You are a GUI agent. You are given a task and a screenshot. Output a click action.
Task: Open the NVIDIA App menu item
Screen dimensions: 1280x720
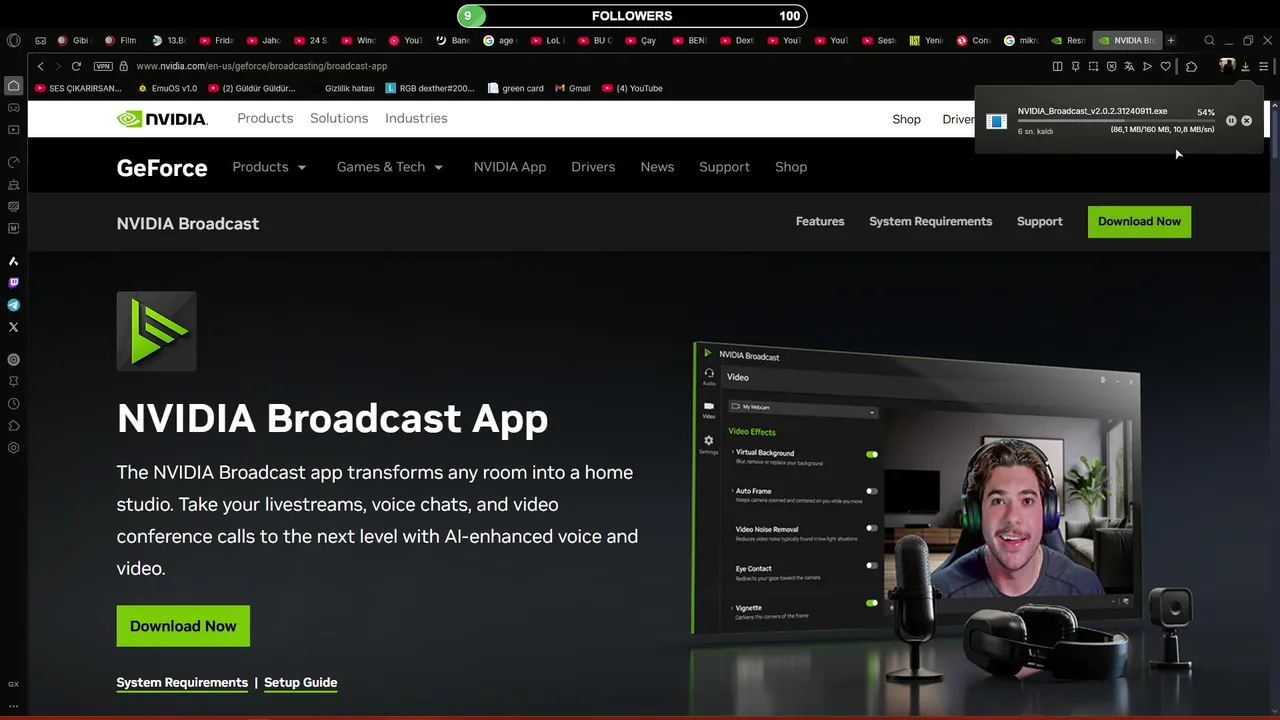click(x=510, y=167)
